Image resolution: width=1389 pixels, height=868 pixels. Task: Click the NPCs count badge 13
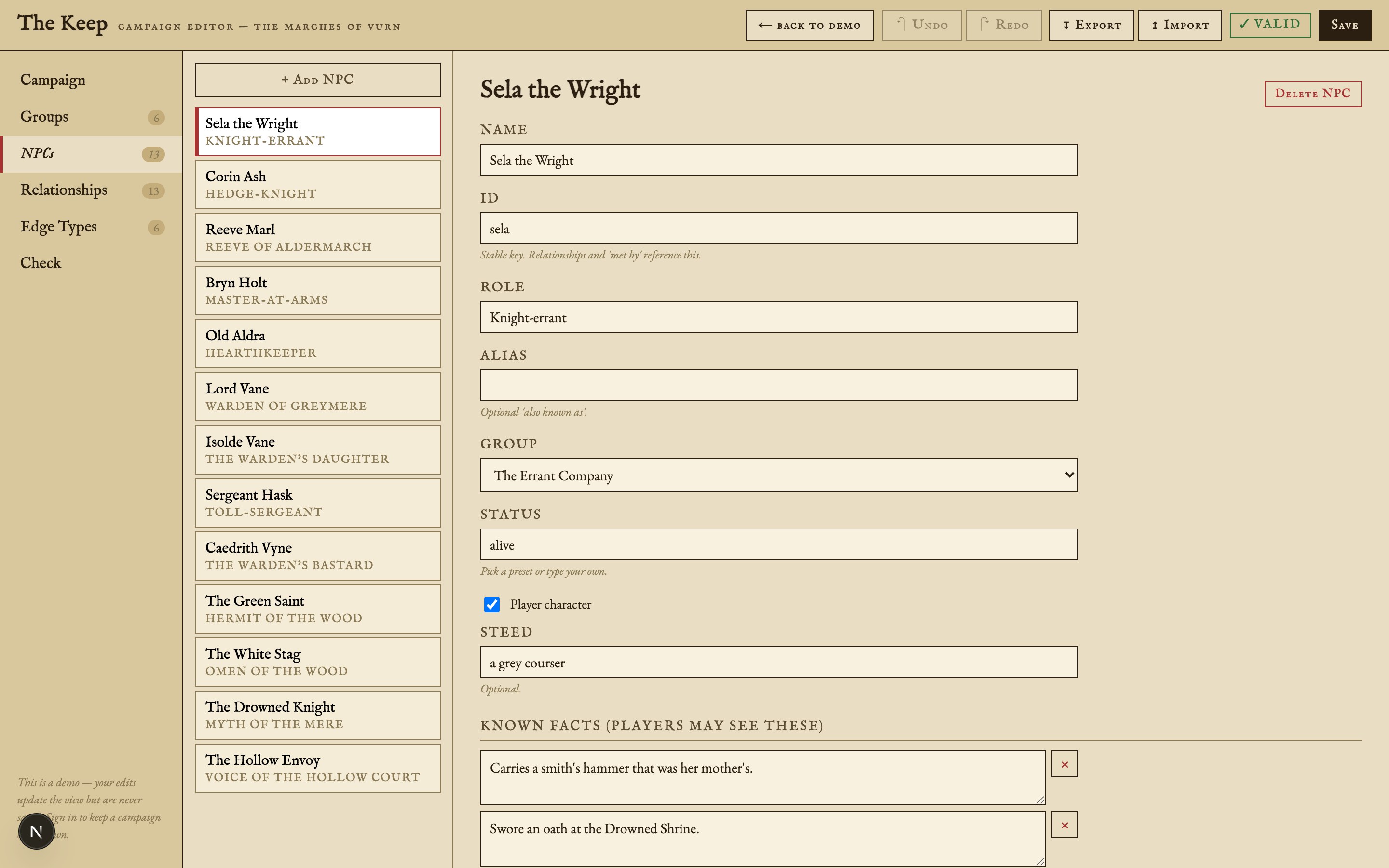tap(153, 154)
